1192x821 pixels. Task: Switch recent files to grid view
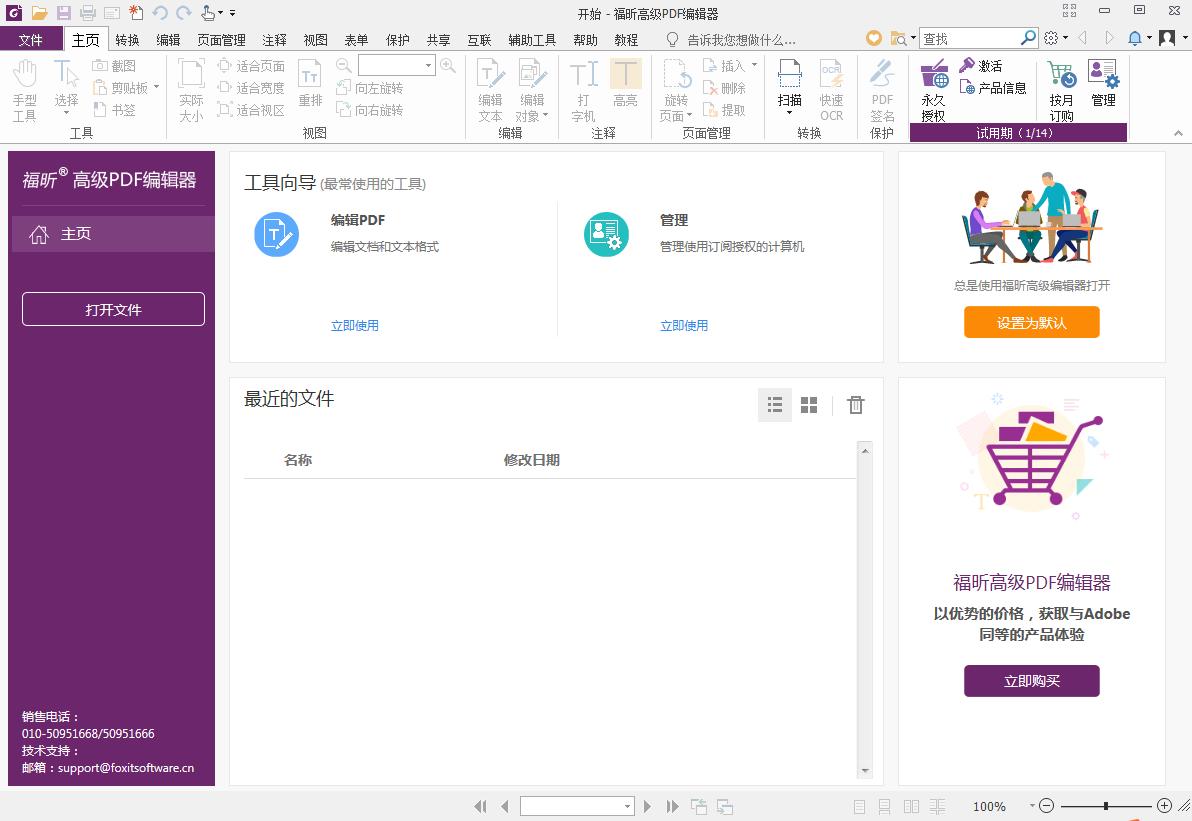[809, 405]
